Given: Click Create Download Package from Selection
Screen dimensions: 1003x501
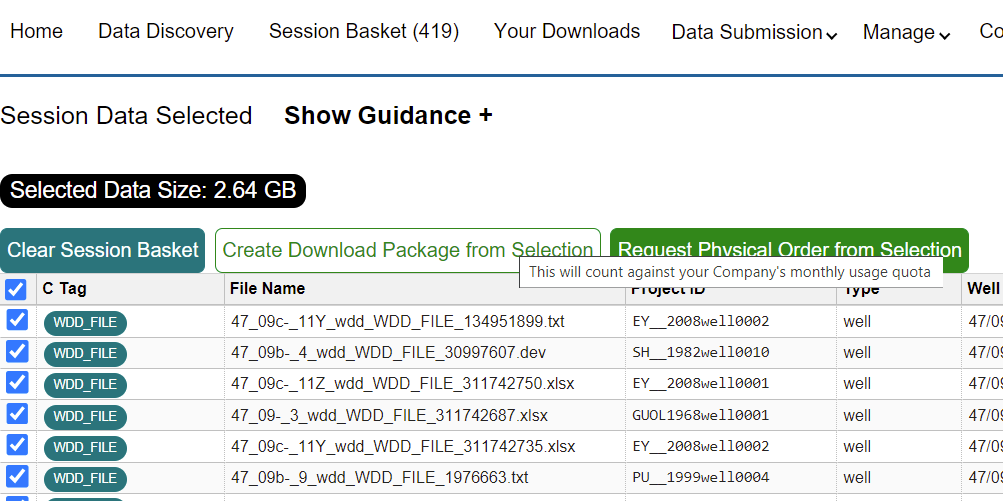Looking at the screenshot, I should [x=407, y=250].
